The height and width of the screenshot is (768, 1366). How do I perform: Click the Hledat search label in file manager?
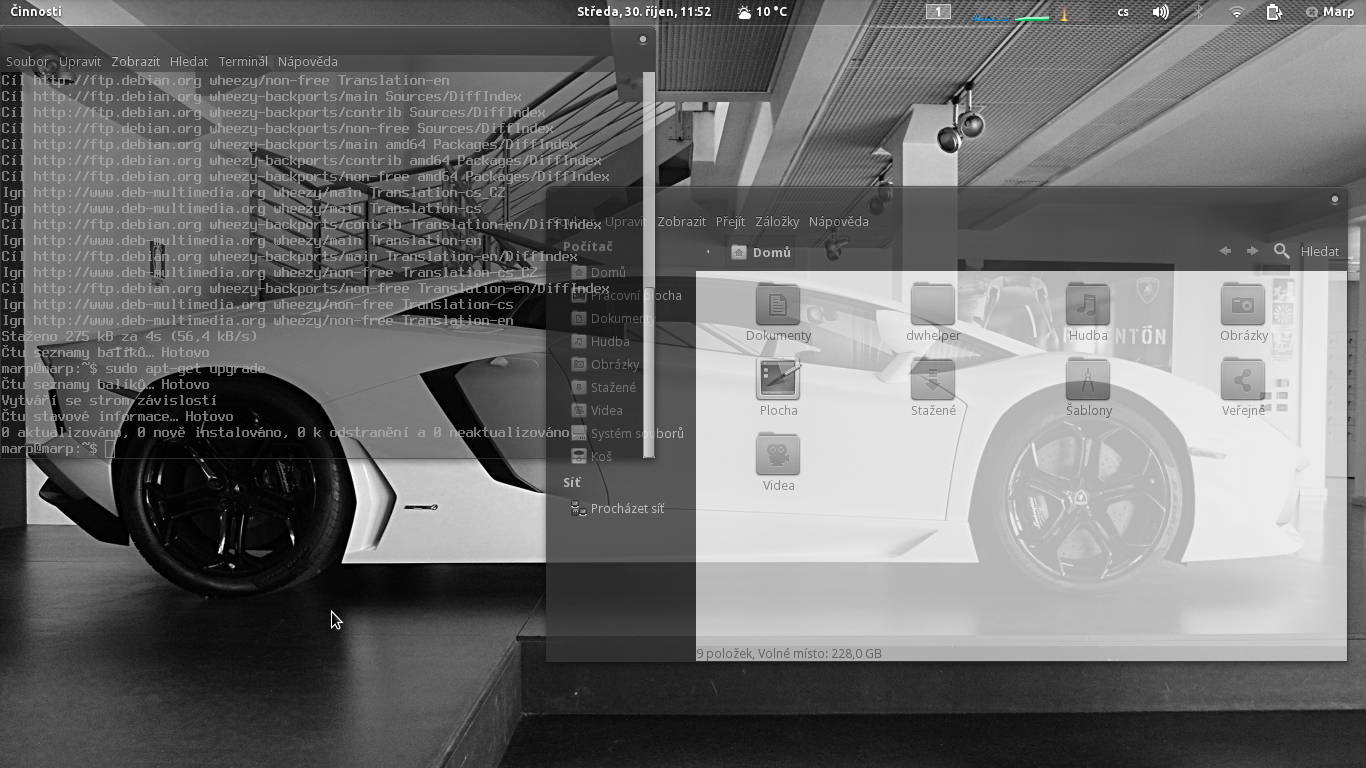(x=1320, y=251)
